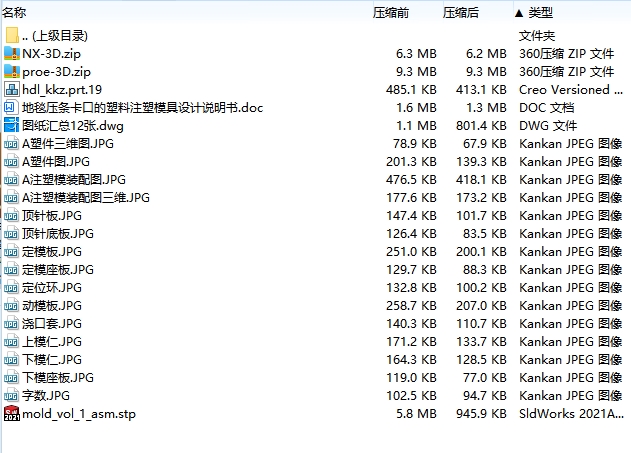Viewport: 631px width, 453px height.
Task: Click the hdl_kkz.prt.19 Creo file icon
Action: [x=12, y=89]
